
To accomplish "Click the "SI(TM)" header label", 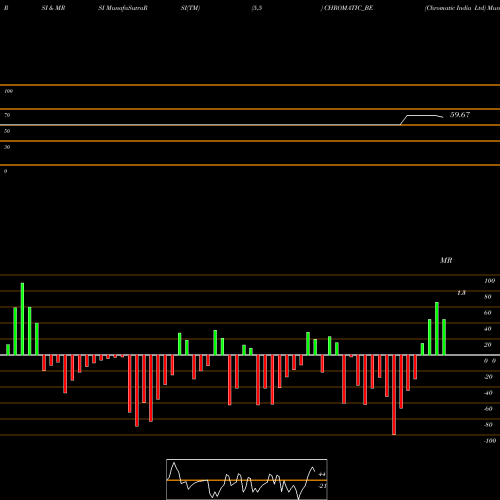I will 190,8.
